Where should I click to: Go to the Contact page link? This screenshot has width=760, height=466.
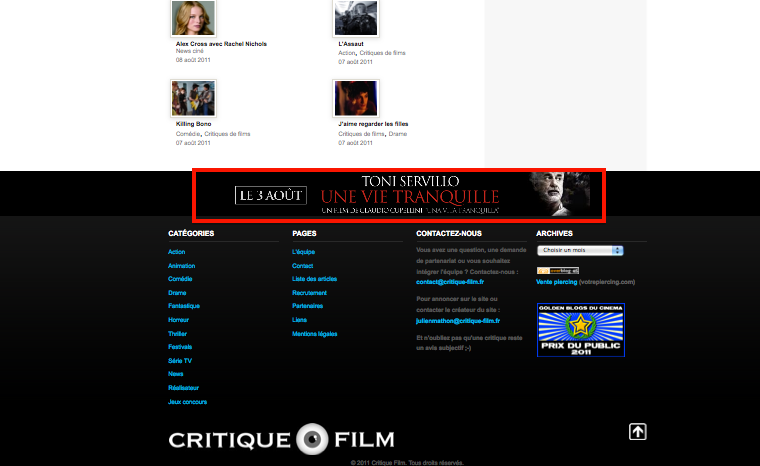(x=302, y=266)
